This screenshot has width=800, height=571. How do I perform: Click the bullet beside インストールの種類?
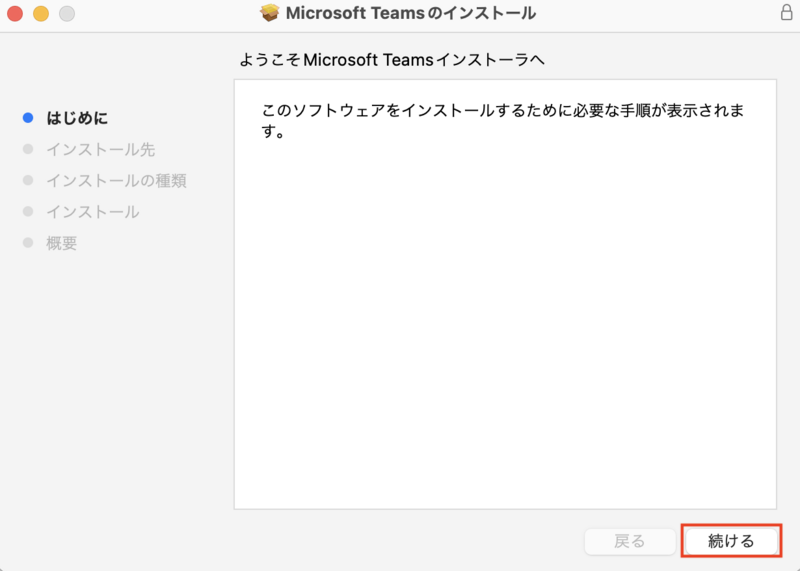click(28, 181)
